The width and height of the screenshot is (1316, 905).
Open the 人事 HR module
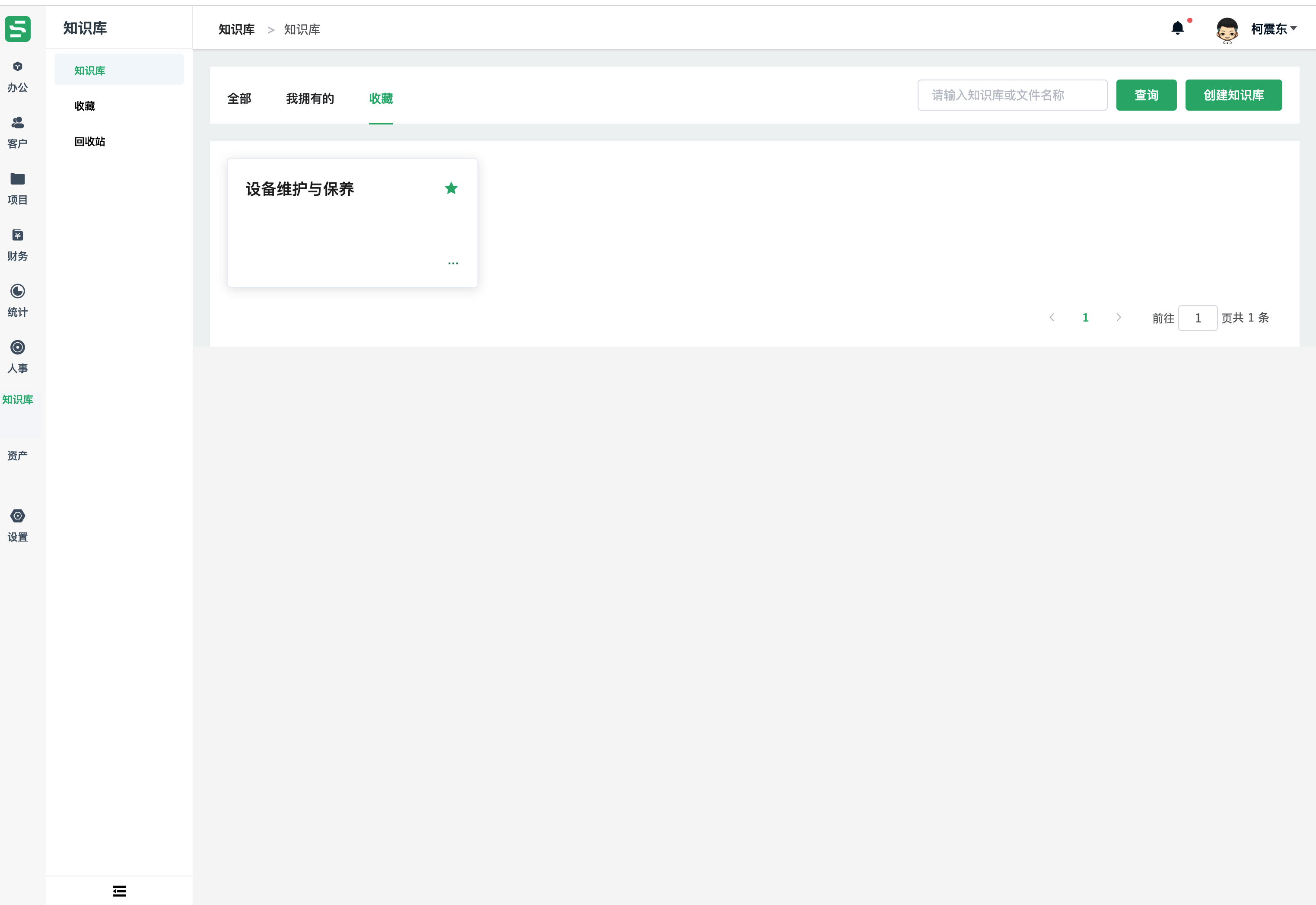[x=18, y=357]
